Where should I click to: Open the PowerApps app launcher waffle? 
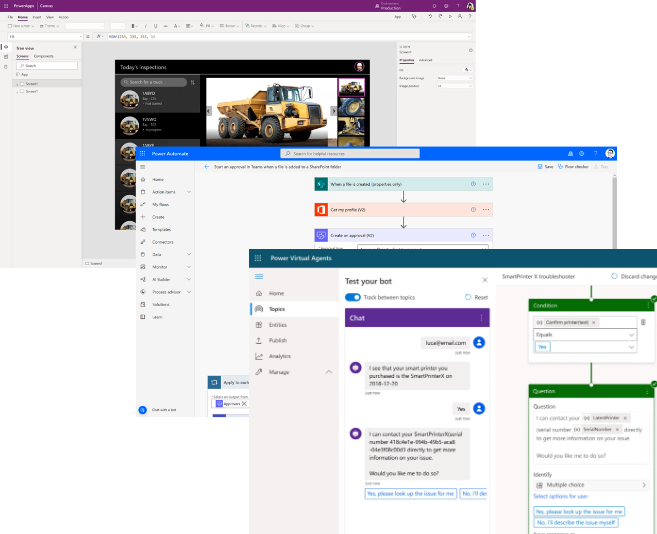click(x=6, y=6)
